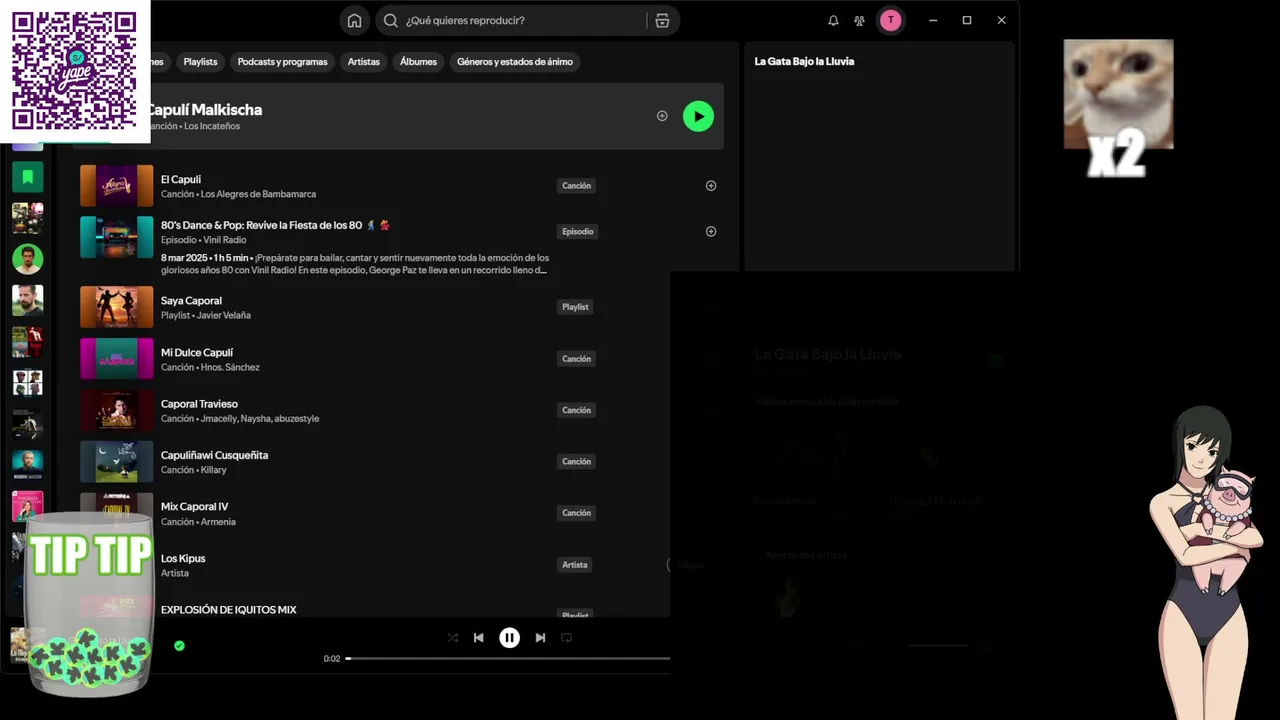Click the Episodio tag on the 80's Dance row
The image size is (1280, 720).
pos(578,232)
